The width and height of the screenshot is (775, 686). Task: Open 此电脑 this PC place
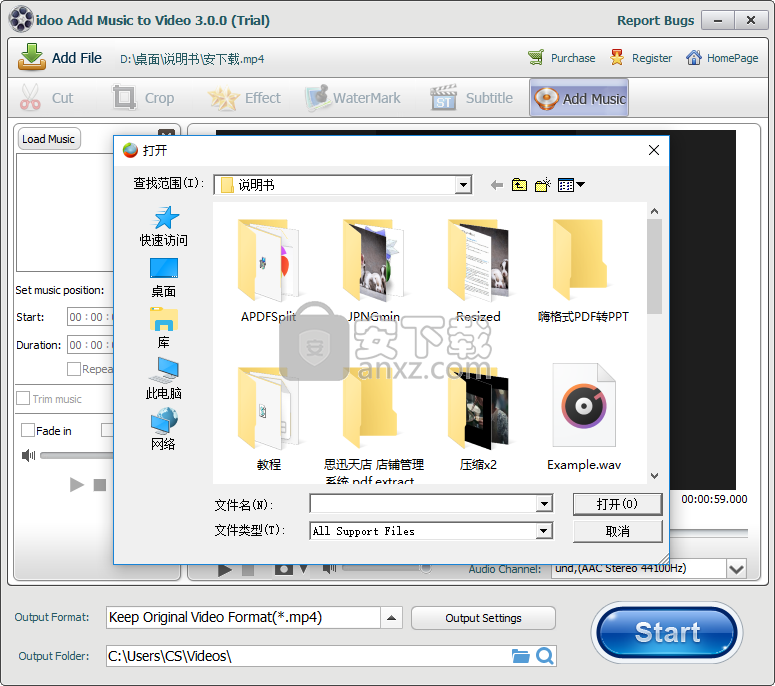[164, 379]
